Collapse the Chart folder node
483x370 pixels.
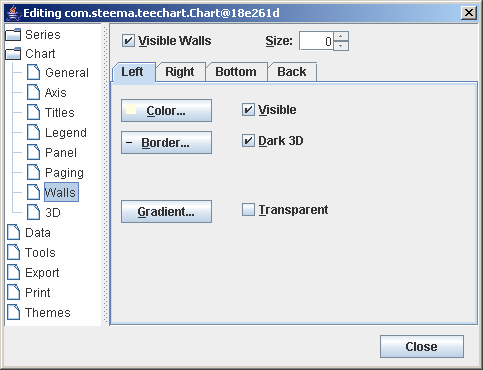pos(13,53)
